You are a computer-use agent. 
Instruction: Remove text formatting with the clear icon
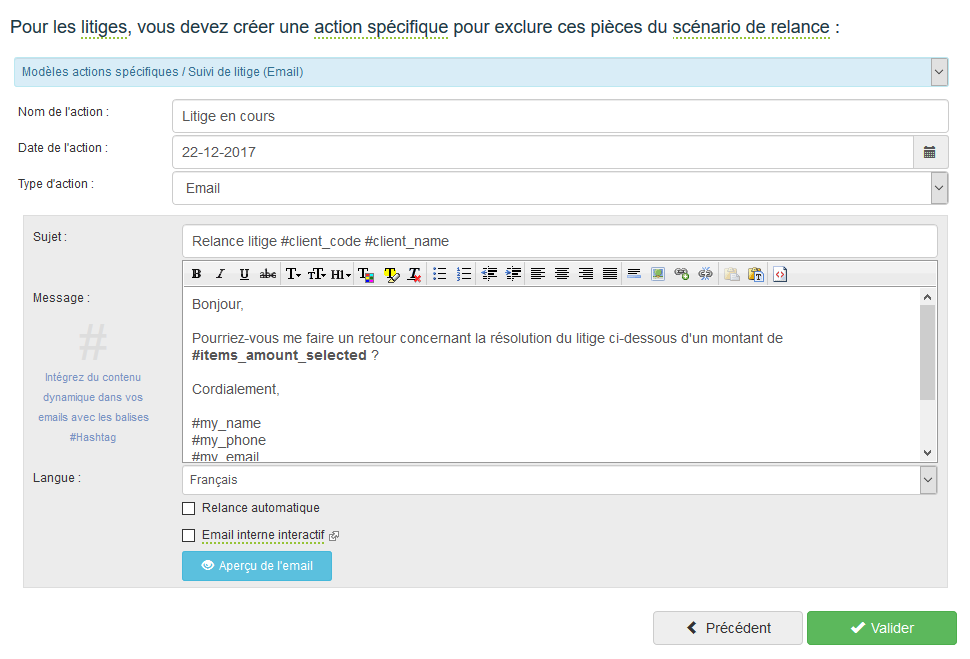point(414,274)
